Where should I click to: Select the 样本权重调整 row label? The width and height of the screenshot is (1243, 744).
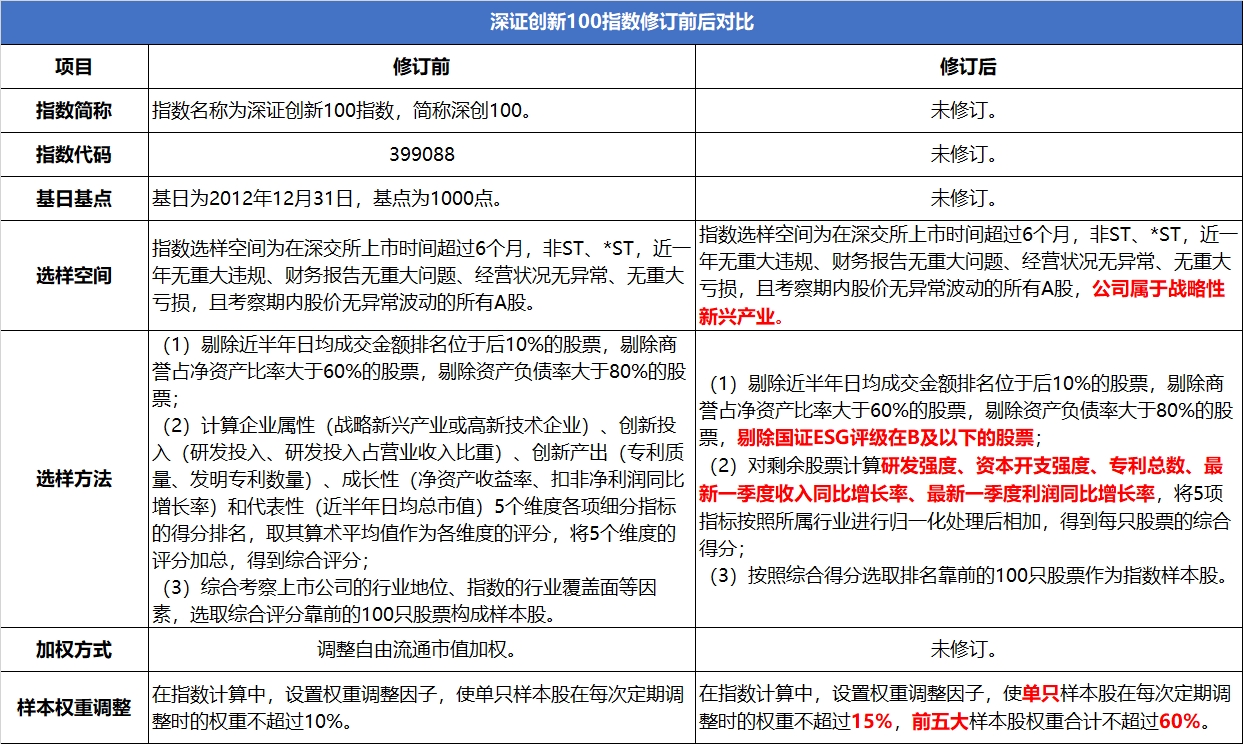74,707
